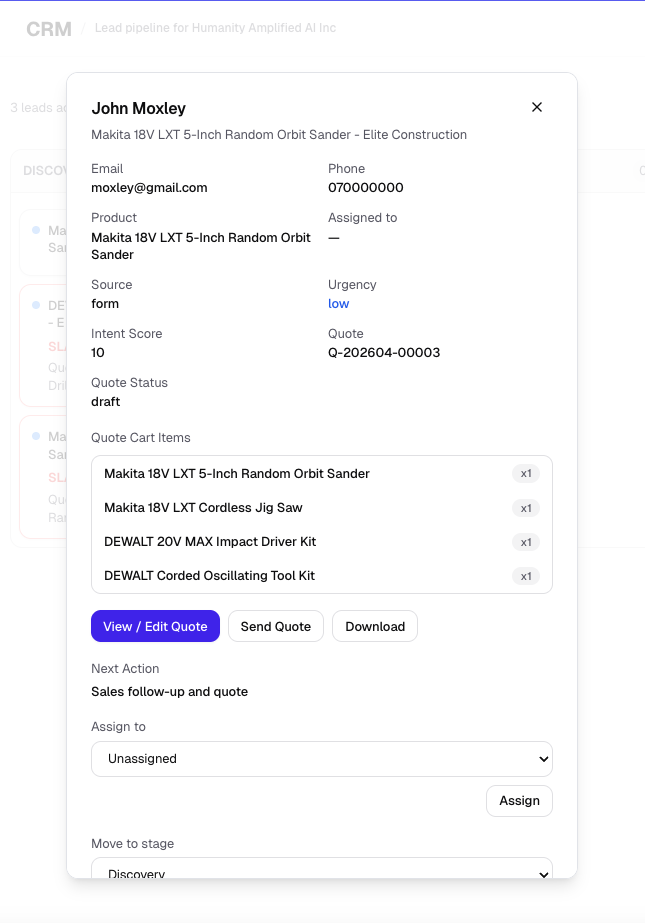Click the Intent Score value 10
This screenshot has height=923, width=645.
[x=98, y=353]
